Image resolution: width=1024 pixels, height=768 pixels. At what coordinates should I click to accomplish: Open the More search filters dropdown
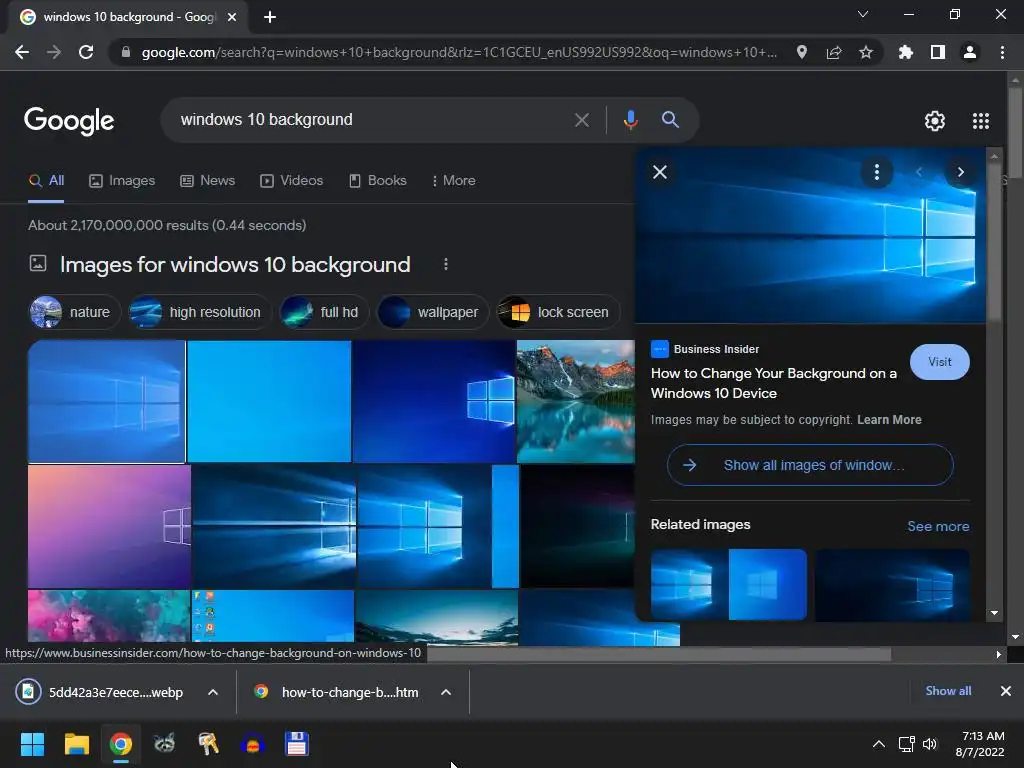[453, 181]
